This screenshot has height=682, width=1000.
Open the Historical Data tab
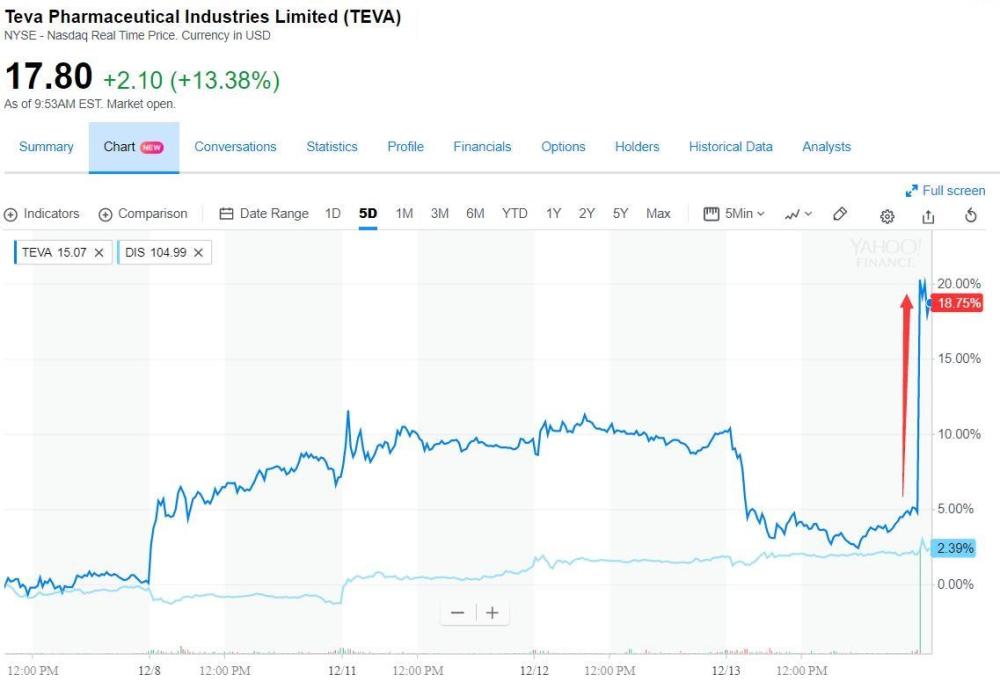click(731, 147)
